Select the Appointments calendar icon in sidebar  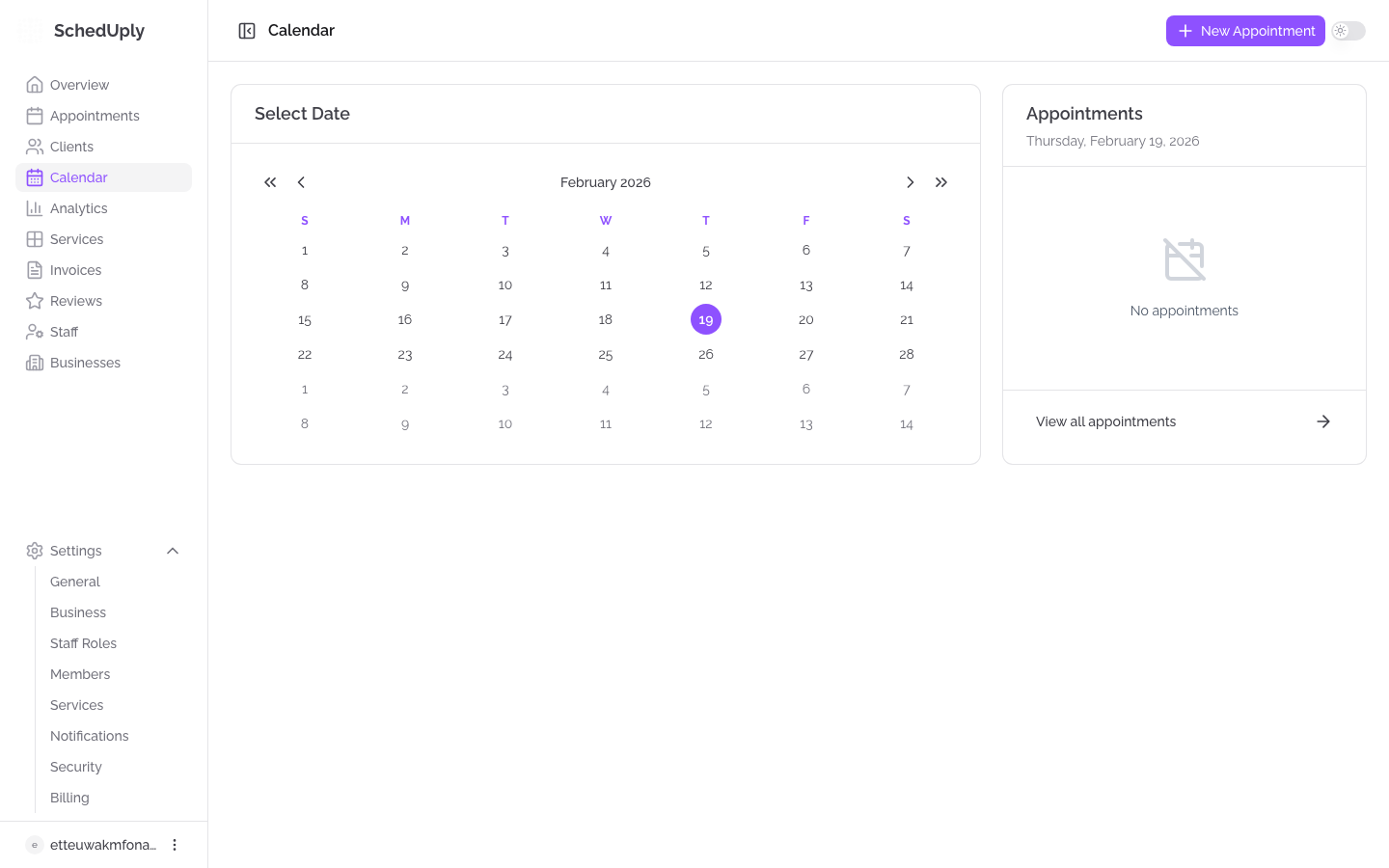click(x=35, y=116)
